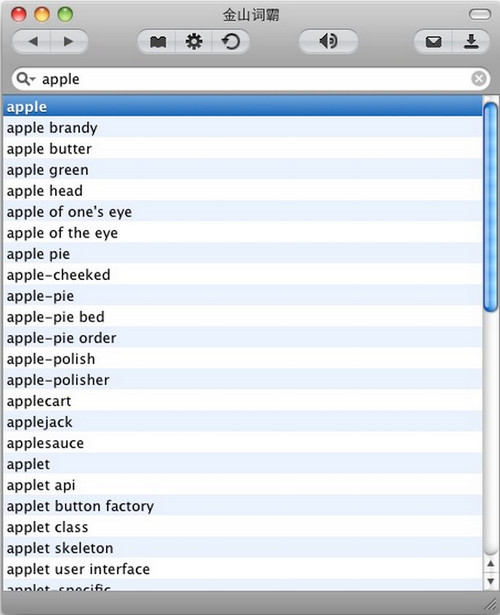
Task: Select the "applesauce" entry
Action: point(242,443)
